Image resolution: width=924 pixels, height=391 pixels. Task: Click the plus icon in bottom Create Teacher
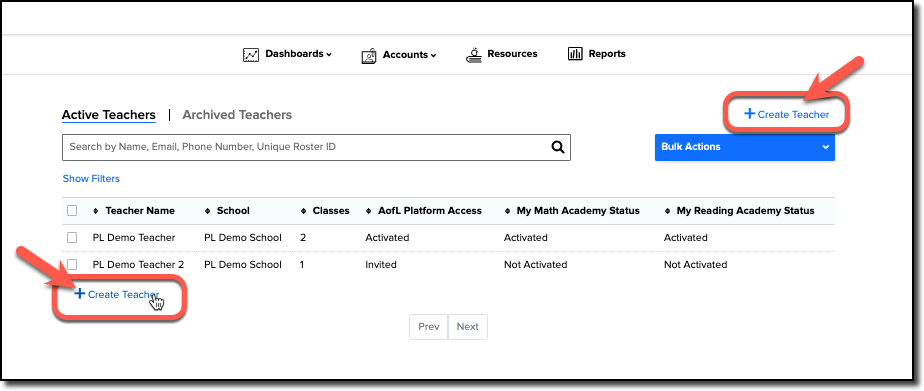click(x=80, y=293)
